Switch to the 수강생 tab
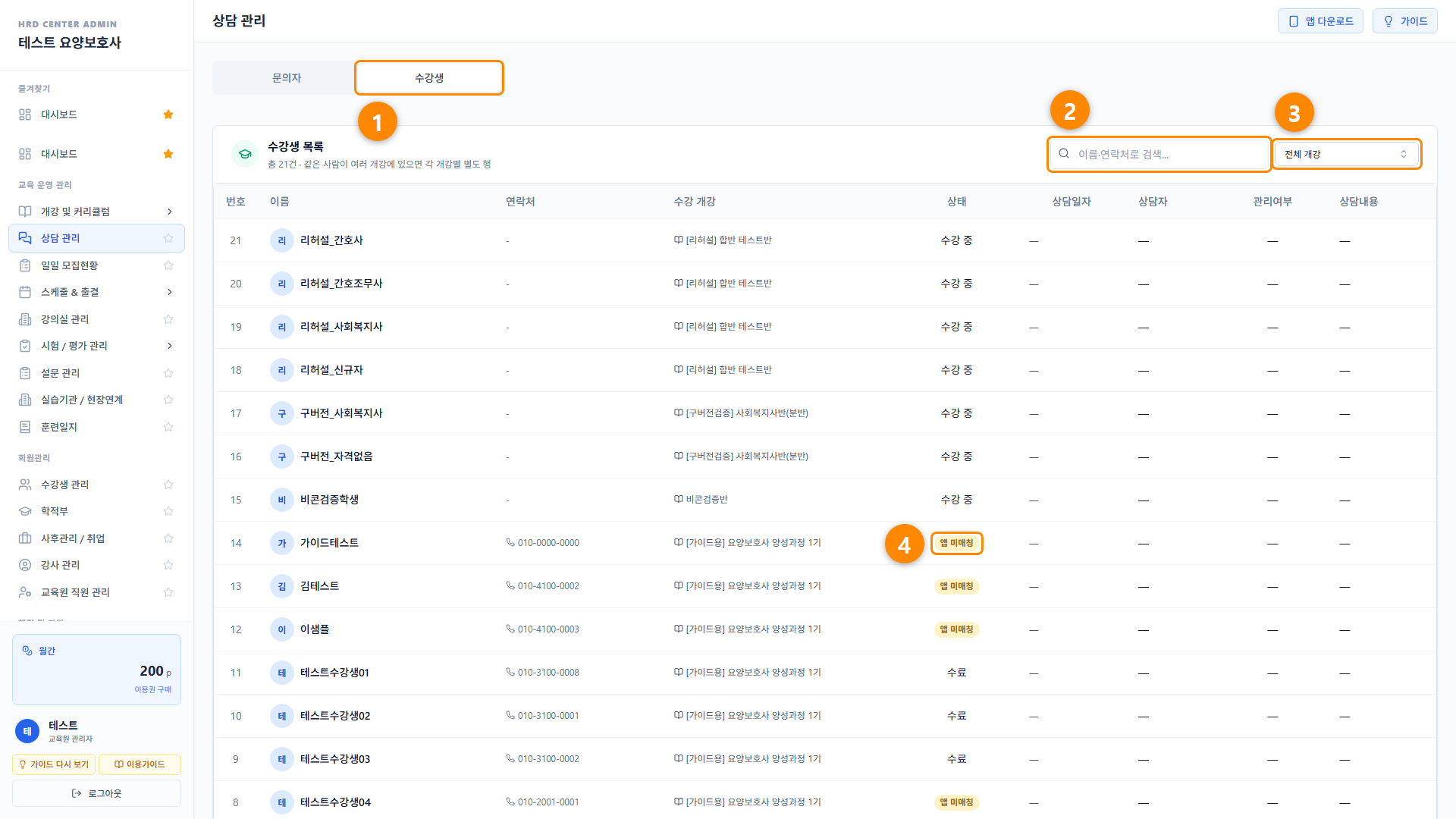The height and width of the screenshot is (819, 1456). 429,78
